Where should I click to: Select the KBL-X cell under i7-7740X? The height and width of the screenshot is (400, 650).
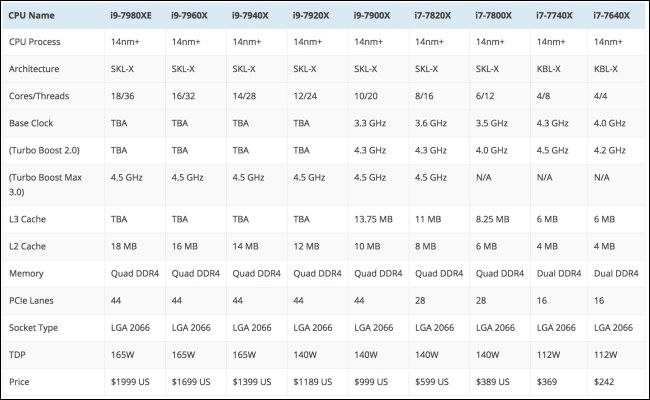click(548, 69)
